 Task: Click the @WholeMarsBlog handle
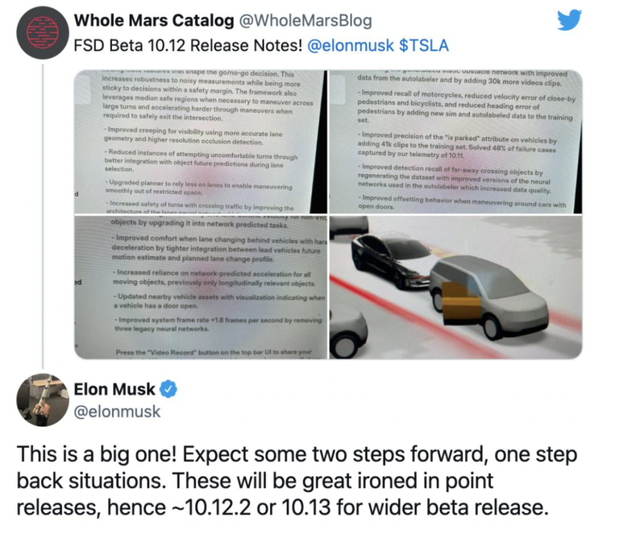click(x=305, y=20)
